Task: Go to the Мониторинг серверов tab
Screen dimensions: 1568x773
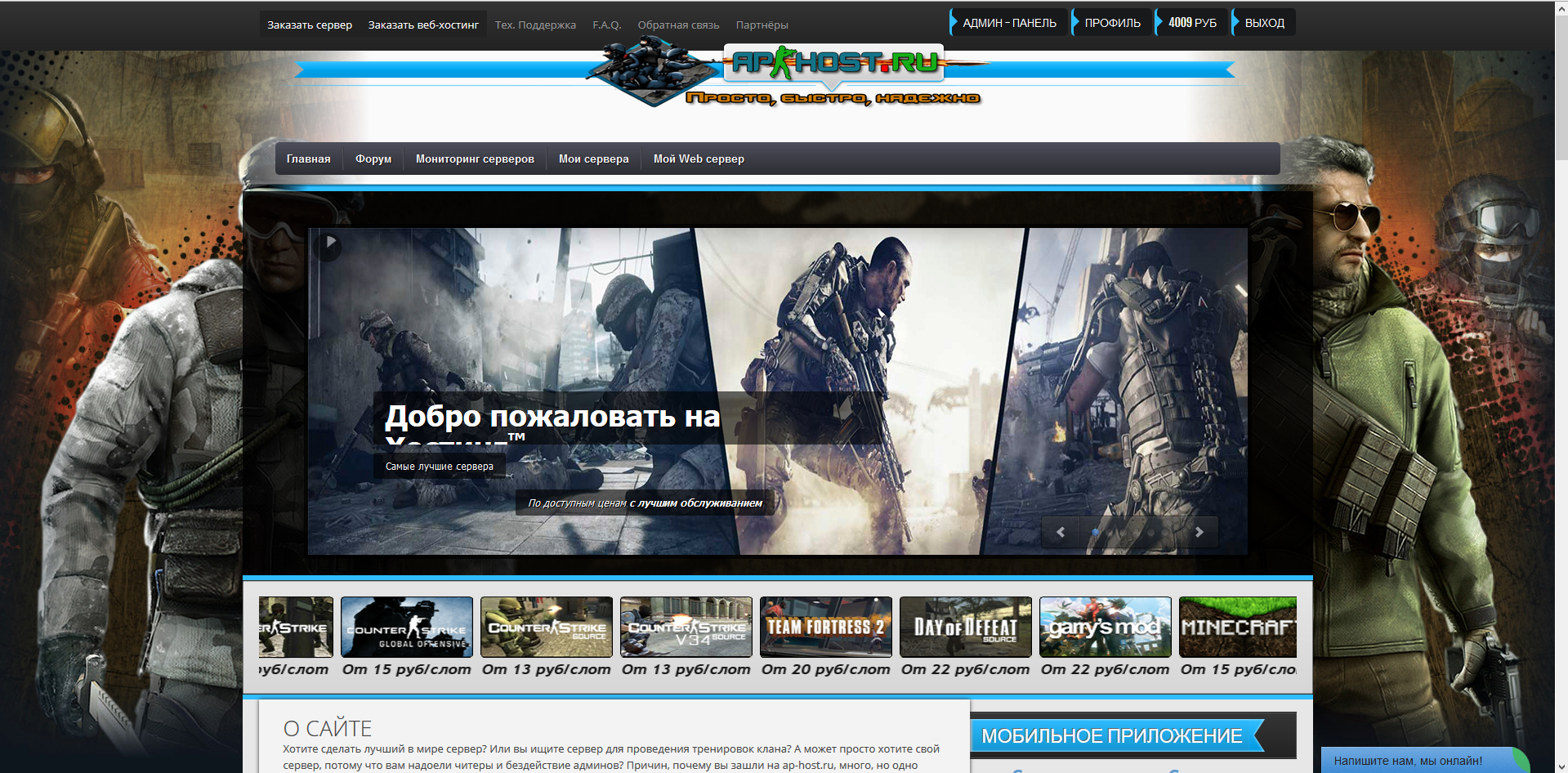Action: 475,159
